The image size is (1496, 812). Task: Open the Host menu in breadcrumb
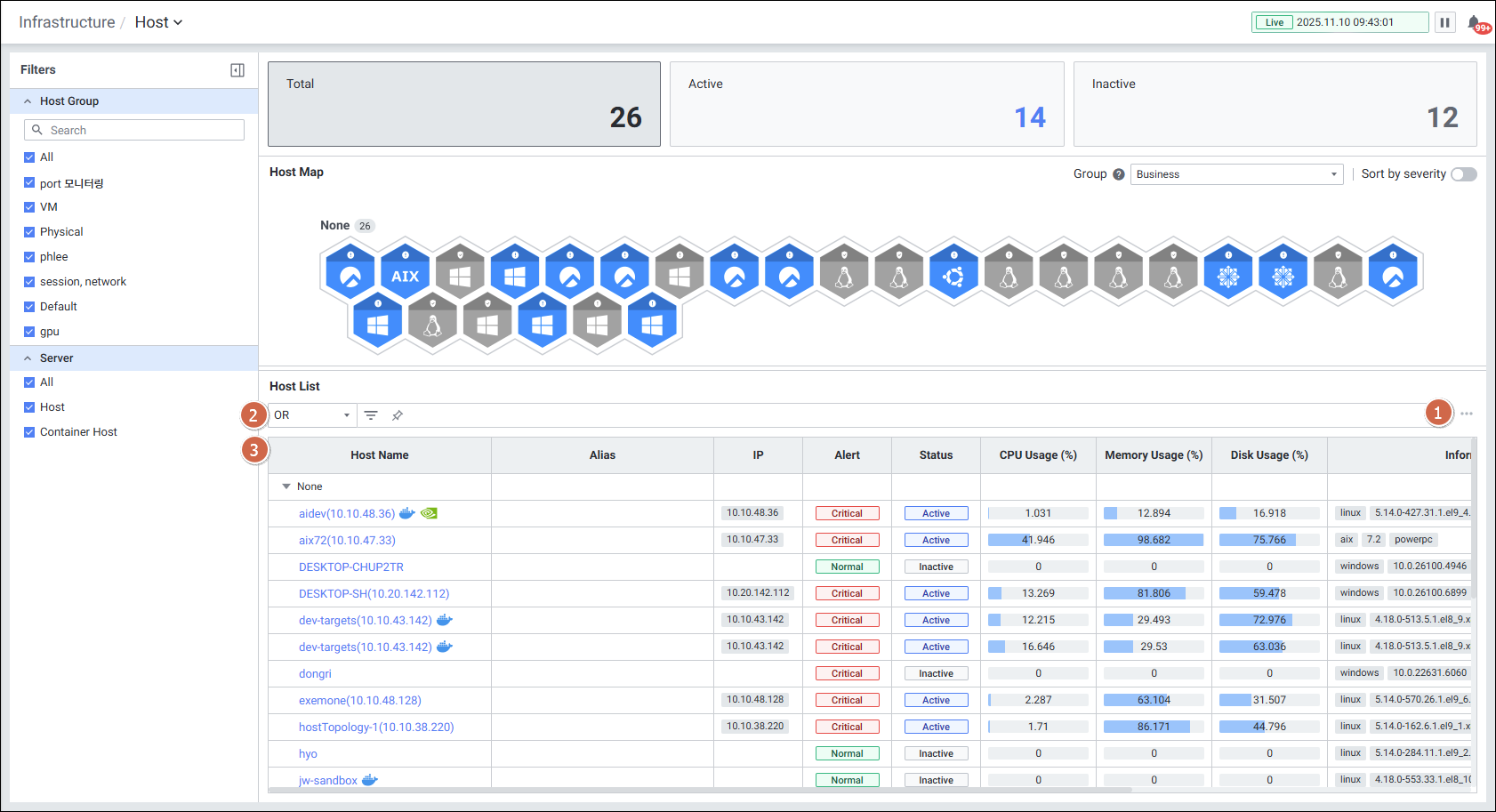coord(158,22)
